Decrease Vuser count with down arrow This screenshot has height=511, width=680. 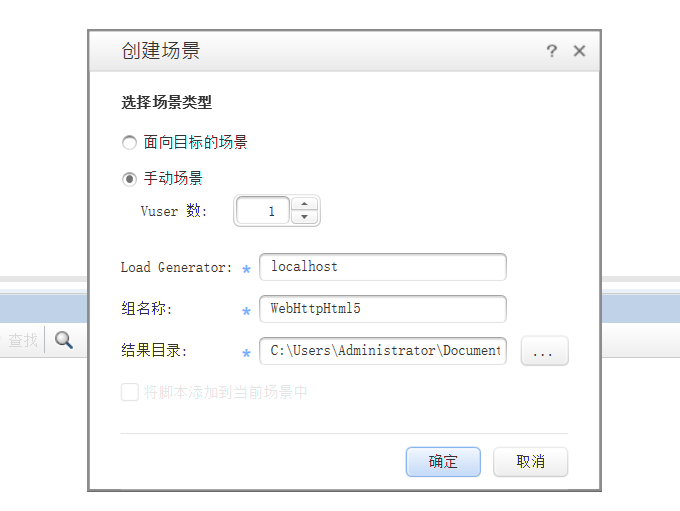[304, 217]
